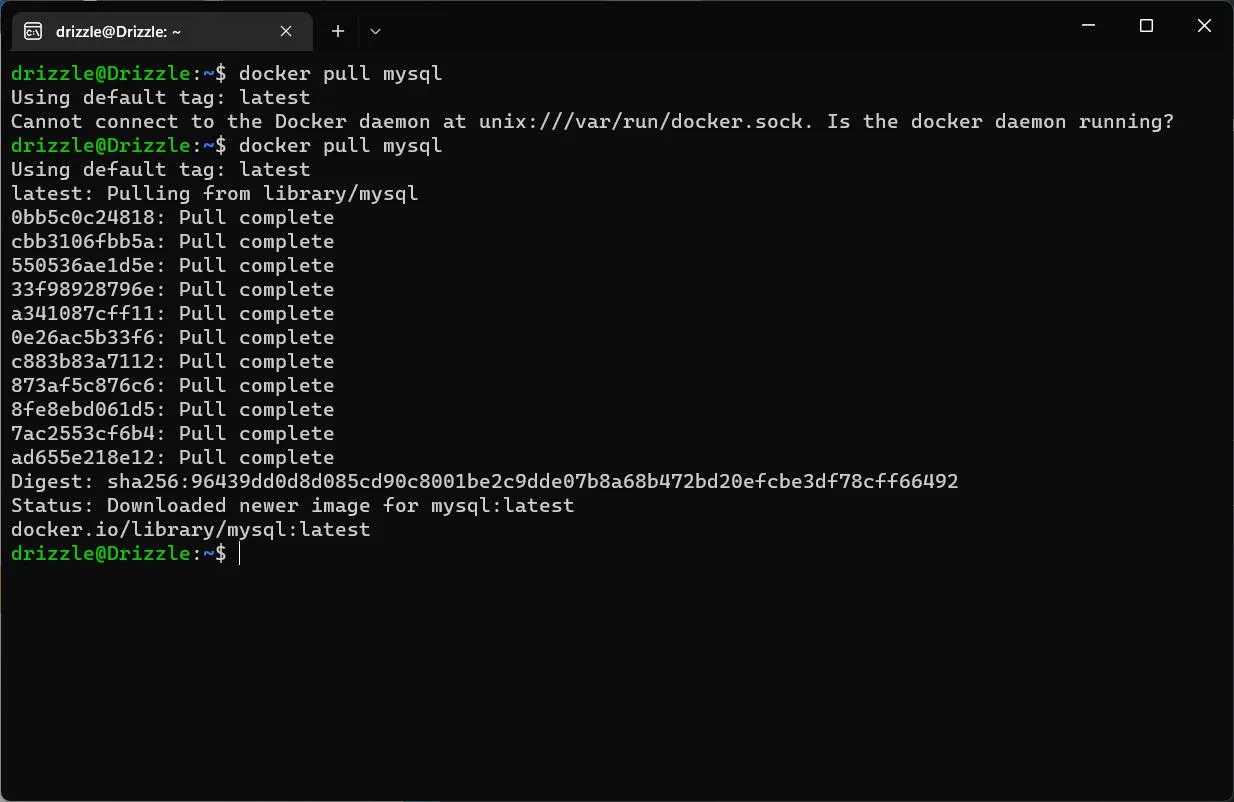Click the terminal icon in the tab
This screenshot has width=1234, height=802.
(33, 31)
